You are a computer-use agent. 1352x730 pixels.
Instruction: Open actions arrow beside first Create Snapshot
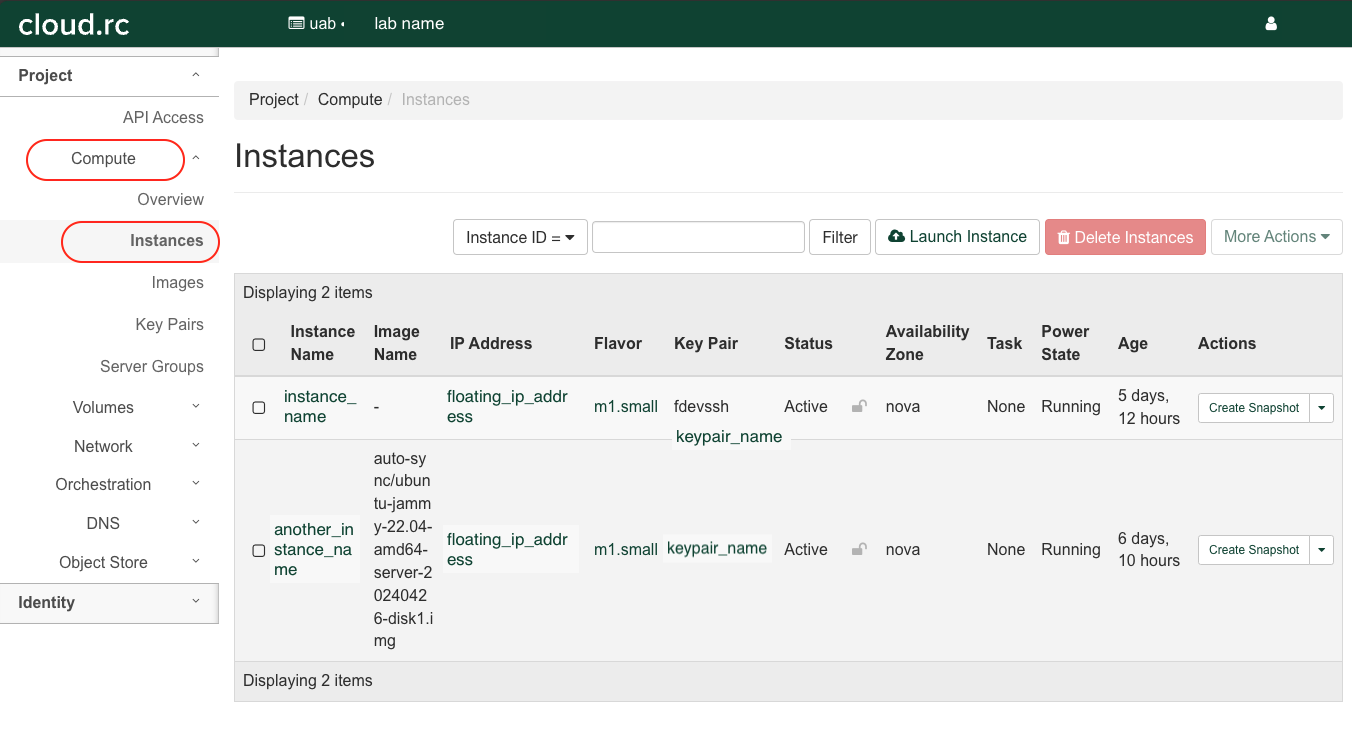click(x=1322, y=408)
